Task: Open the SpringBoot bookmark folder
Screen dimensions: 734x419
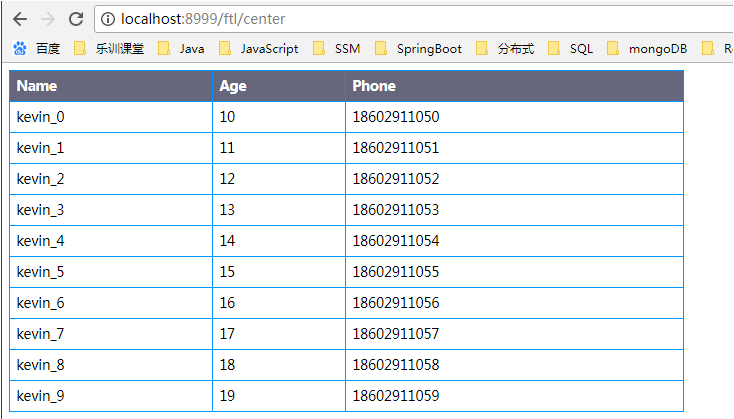Action: (x=418, y=48)
